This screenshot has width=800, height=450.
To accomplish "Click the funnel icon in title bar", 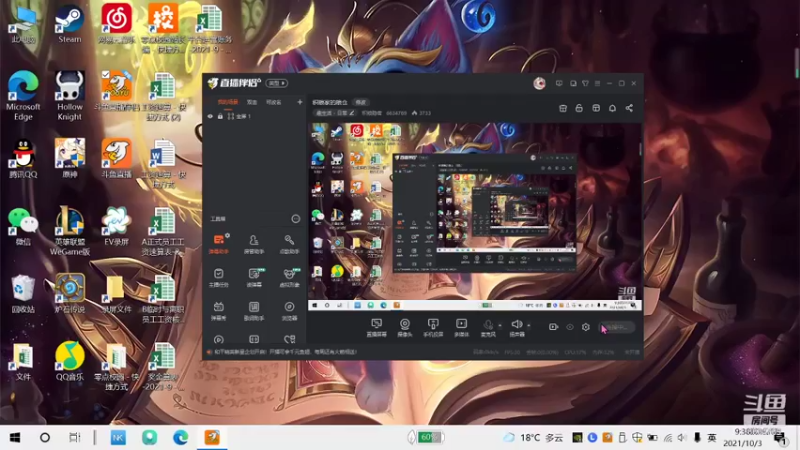I will point(585,83).
